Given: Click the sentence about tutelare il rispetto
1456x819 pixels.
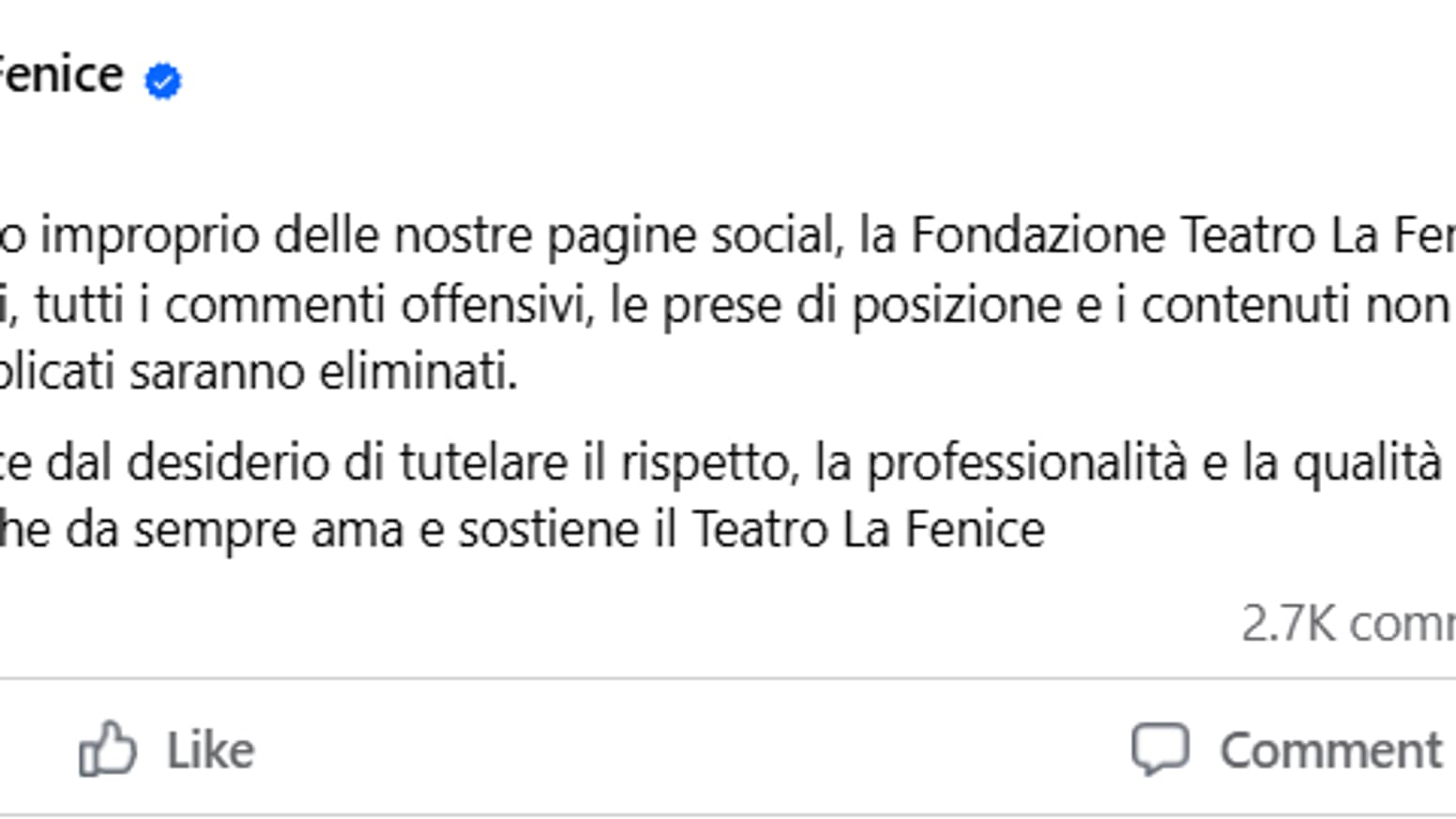Looking at the screenshot, I should [x=563, y=460].
